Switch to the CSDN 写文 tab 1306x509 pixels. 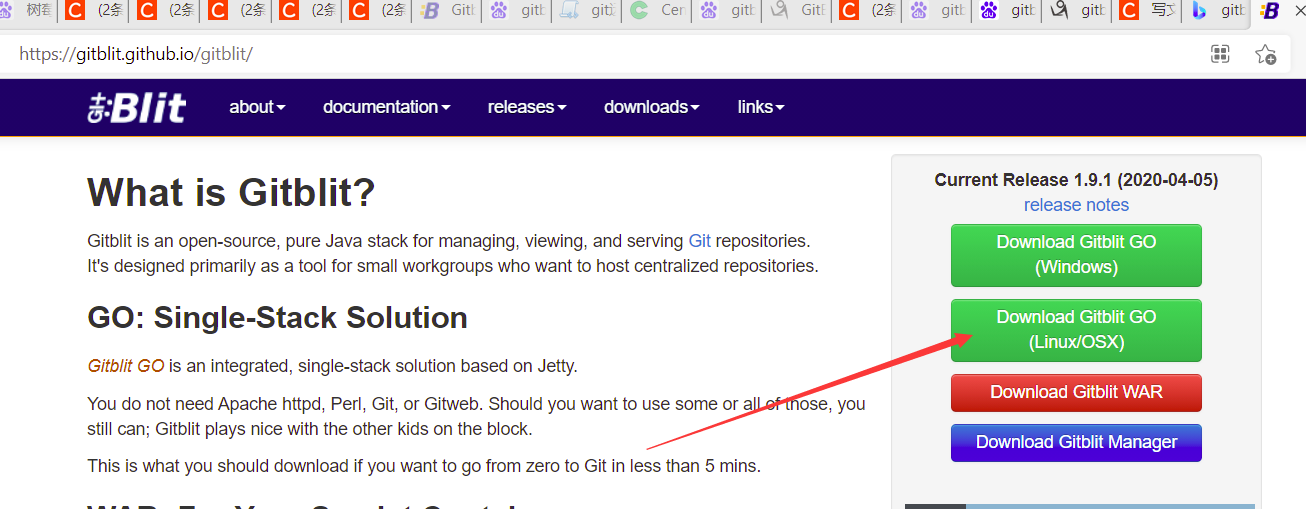pyautogui.click(x=1147, y=11)
